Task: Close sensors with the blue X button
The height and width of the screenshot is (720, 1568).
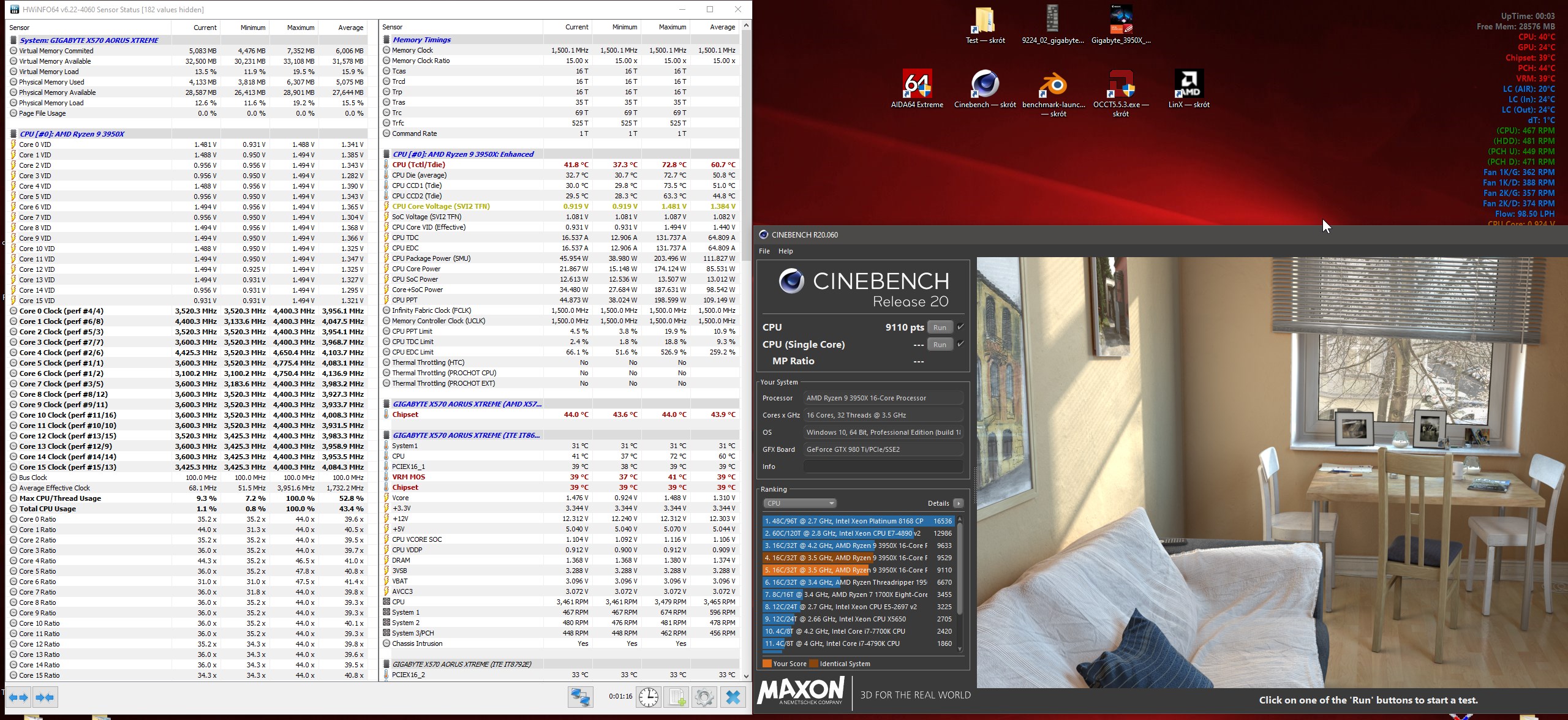Action: (733, 697)
